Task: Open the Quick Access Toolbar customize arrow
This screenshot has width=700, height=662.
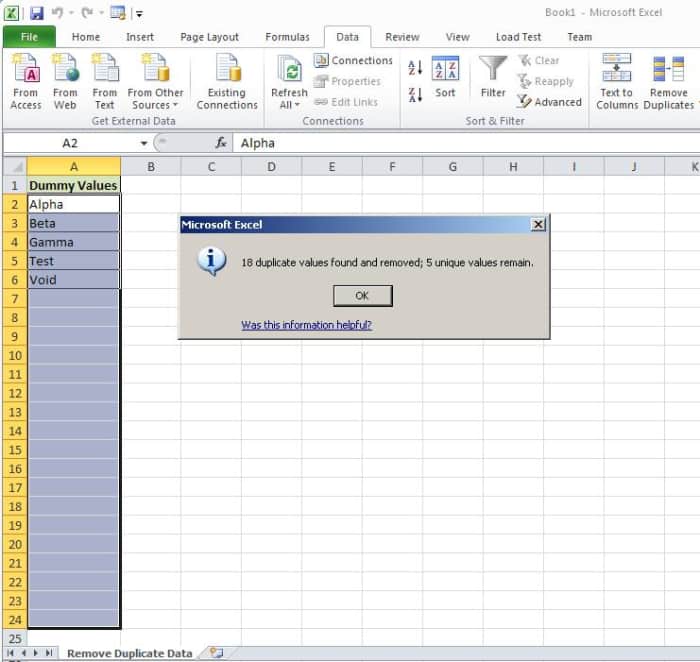Action: [x=139, y=13]
